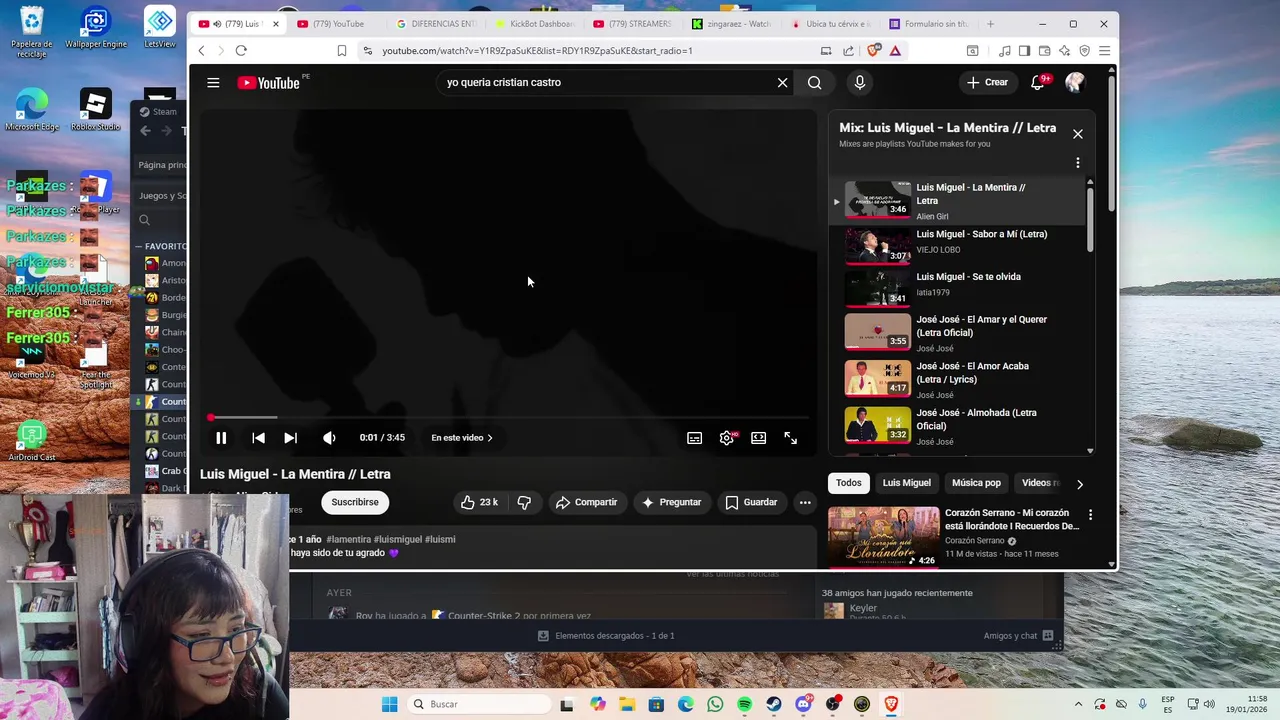Skip to next video in the mix
1280x720 pixels.
coord(290,438)
